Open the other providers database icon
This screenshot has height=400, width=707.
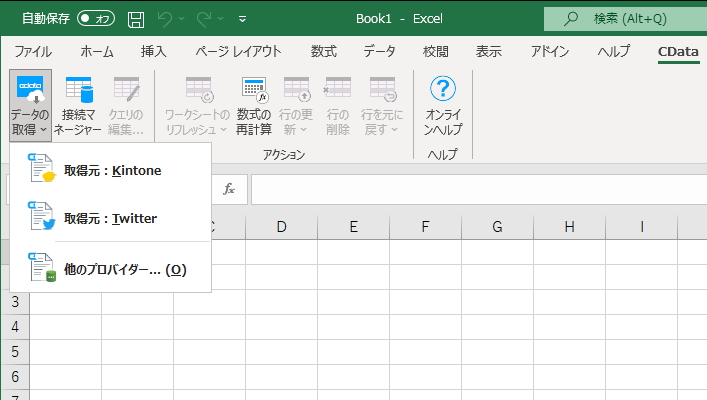[41, 269]
